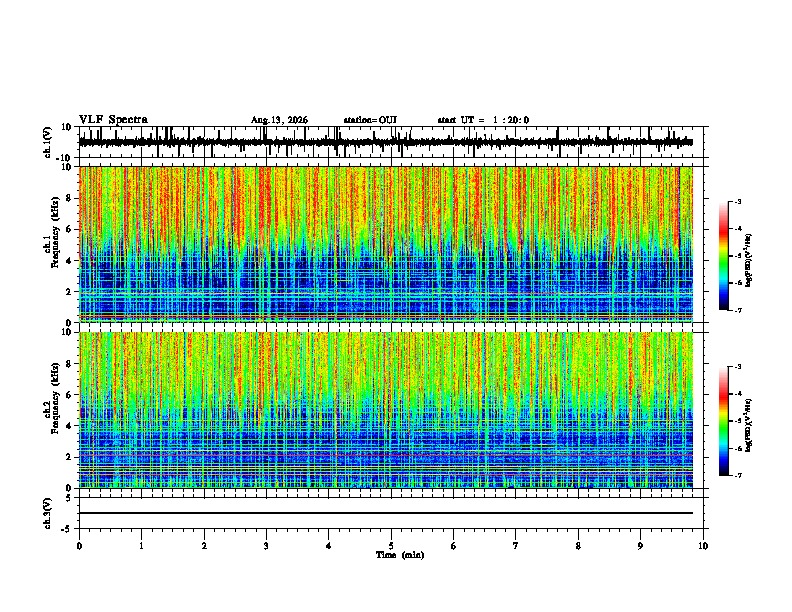
Task: Click the "-7" label on ch.2 colorbar
Action: pyautogui.click(x=737, y=476)
